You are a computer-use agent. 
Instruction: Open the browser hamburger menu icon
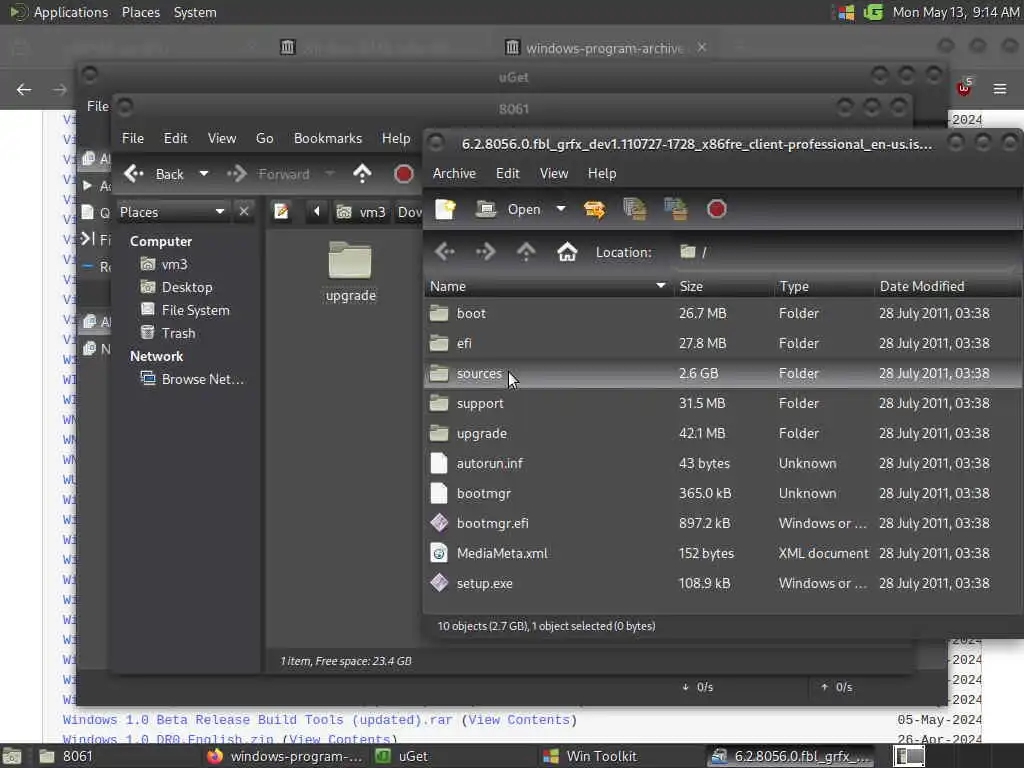(x=999, y=89)
